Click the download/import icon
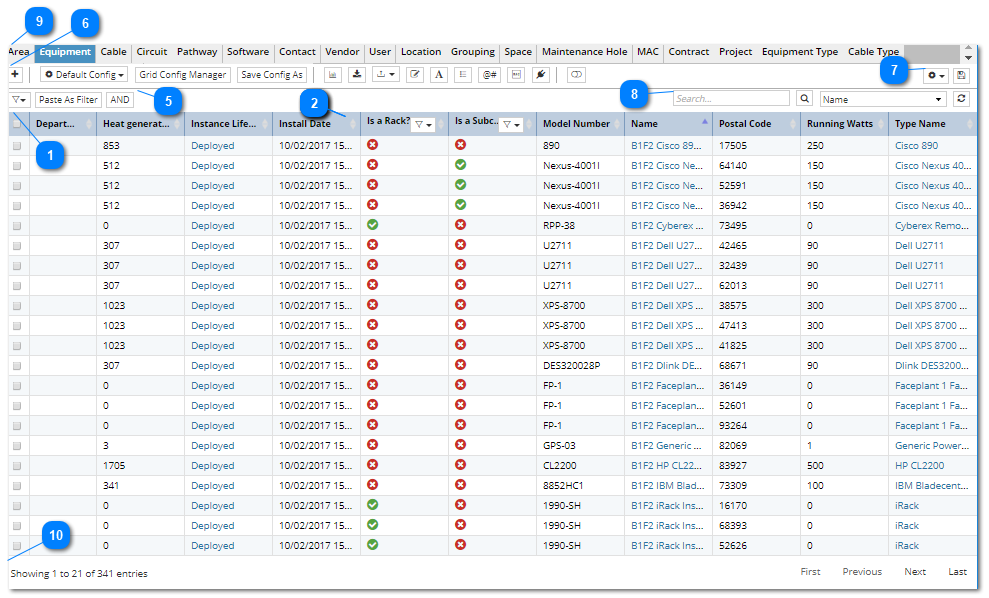Screen dimensions: 989x598 (357, 74)
